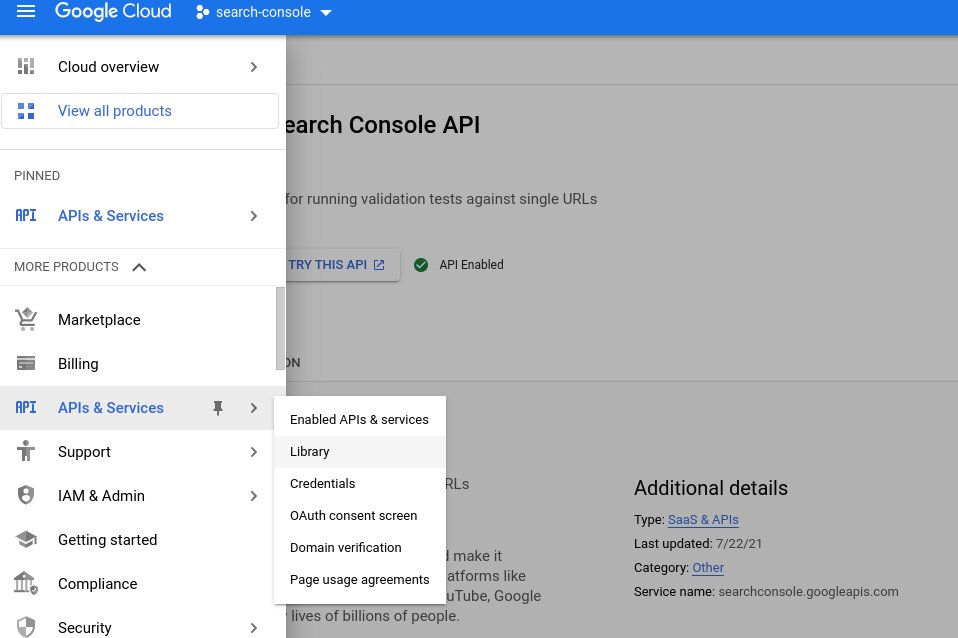Expand the Cloud overview submenu chevron
958x638 pixels.
[254, 67]
